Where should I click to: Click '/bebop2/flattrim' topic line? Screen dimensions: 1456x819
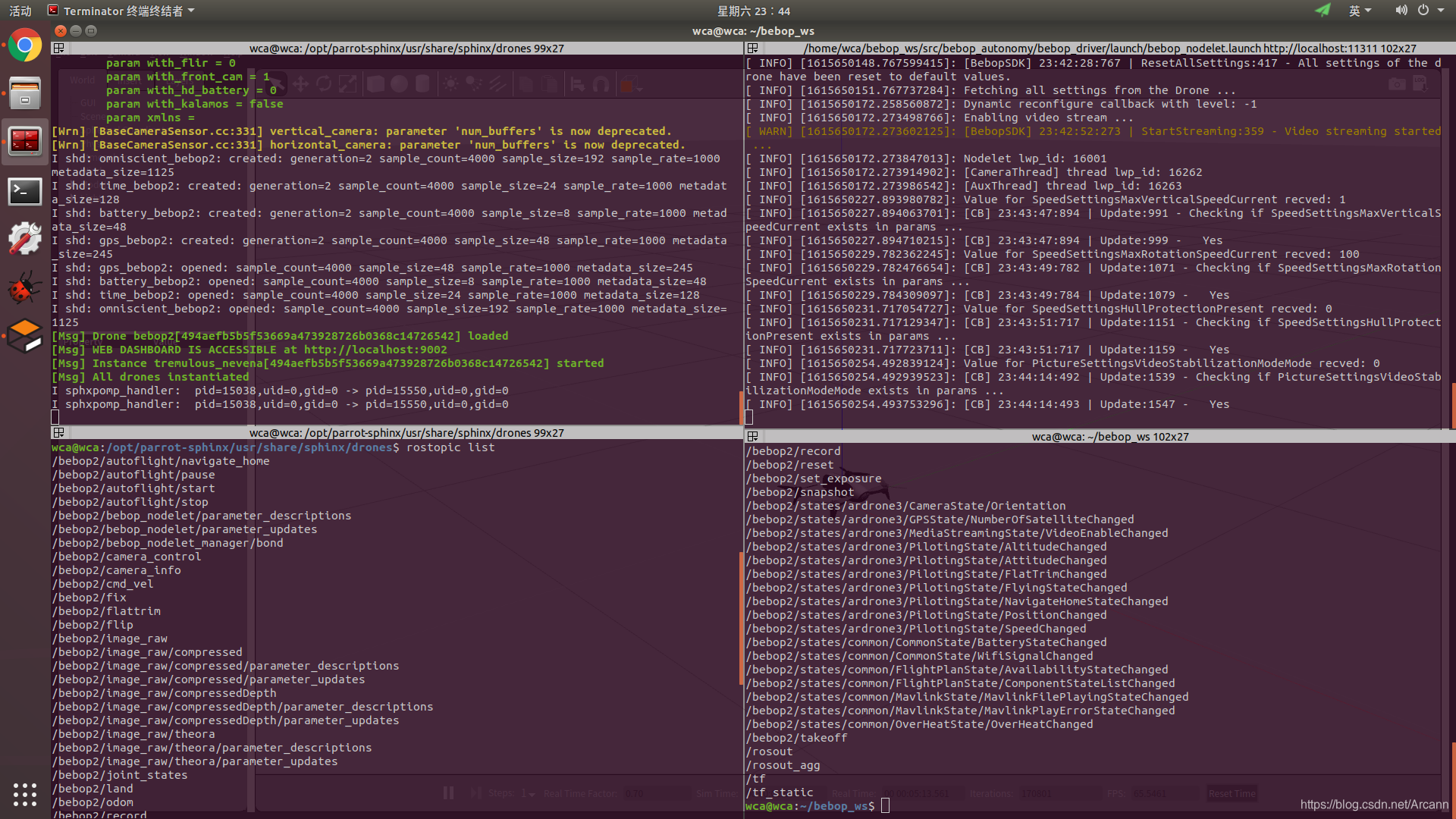tap(106, 611)
